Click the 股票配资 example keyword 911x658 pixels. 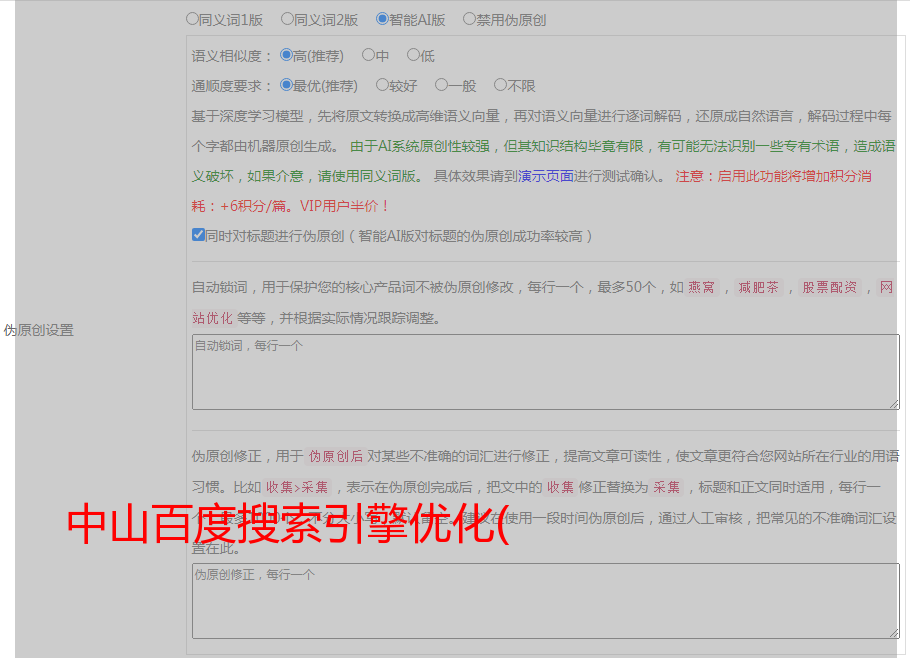[830, 287]
